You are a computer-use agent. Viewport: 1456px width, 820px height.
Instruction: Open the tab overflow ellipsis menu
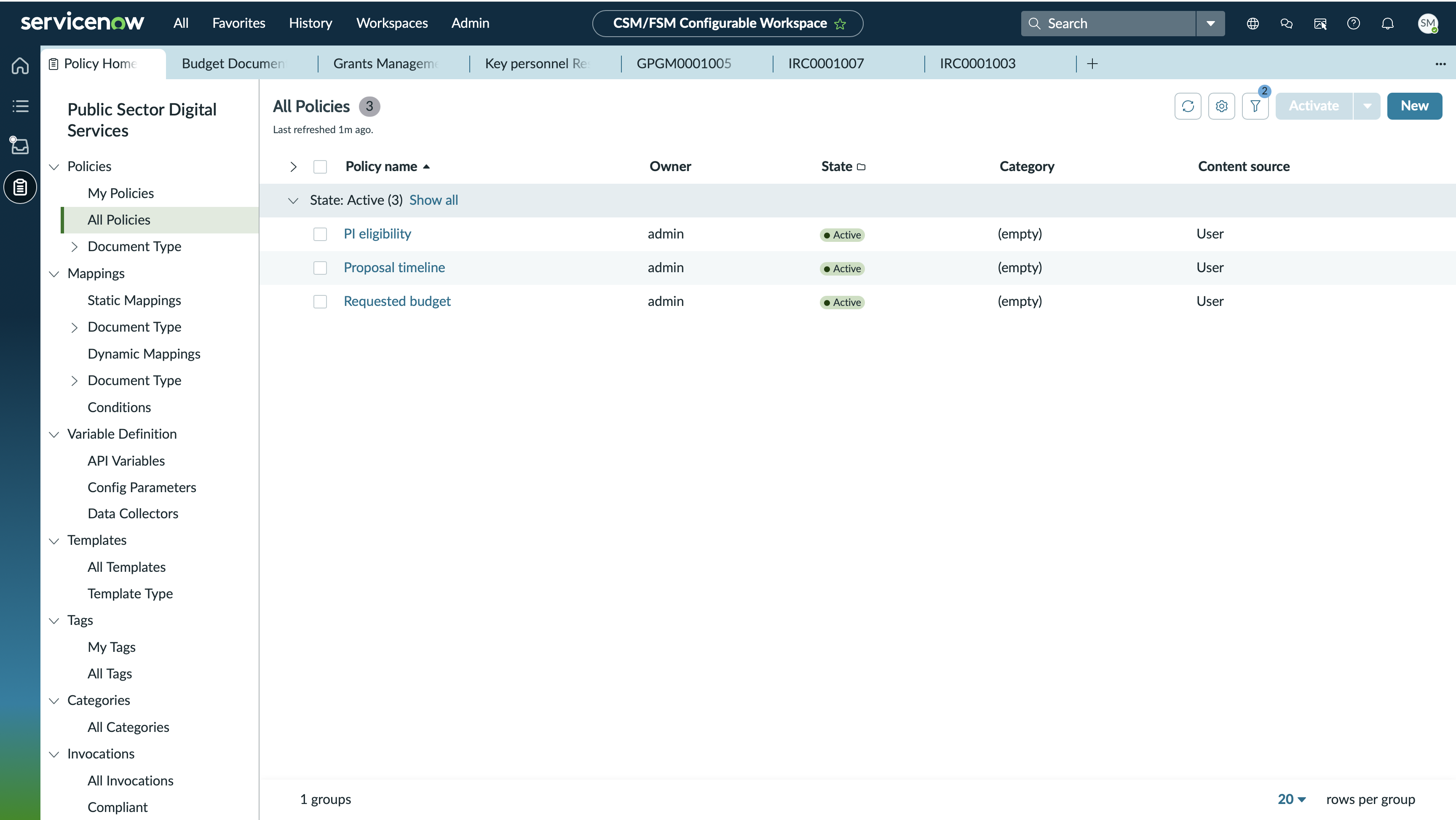pos(1440,63)
